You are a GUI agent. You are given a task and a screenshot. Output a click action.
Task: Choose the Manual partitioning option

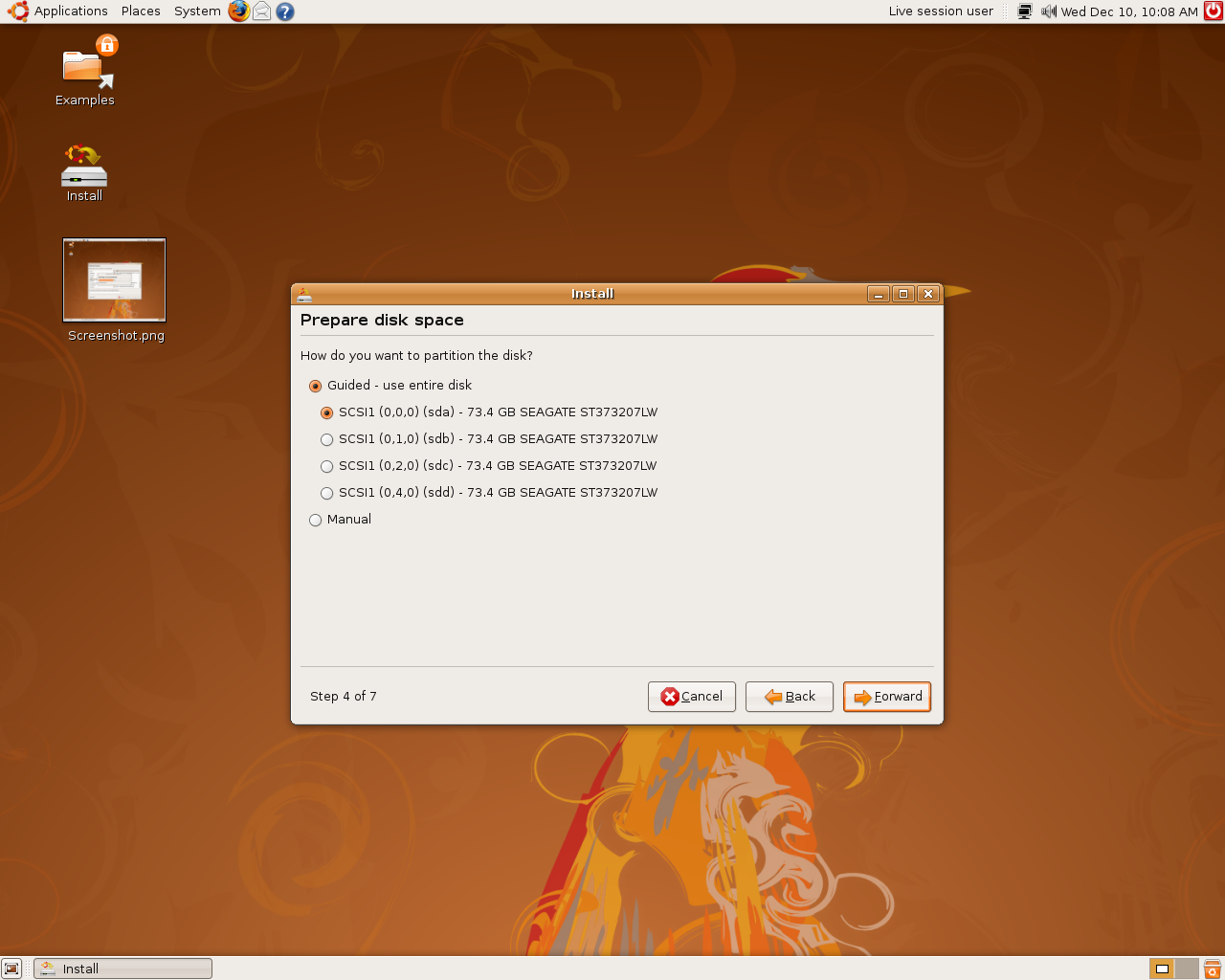coord(340,520)
